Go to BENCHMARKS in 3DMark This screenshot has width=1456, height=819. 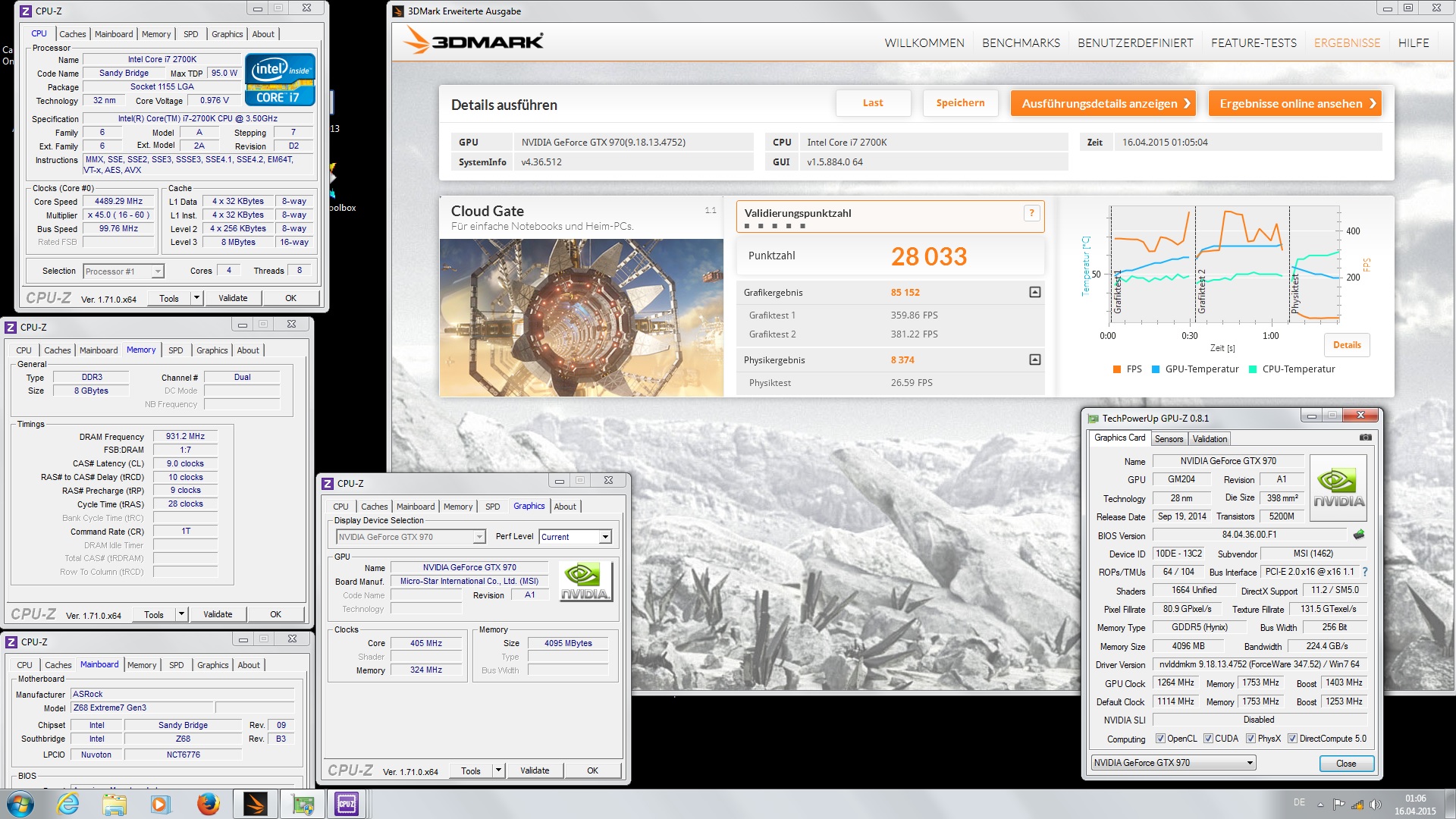click(x=1021, y=43)
